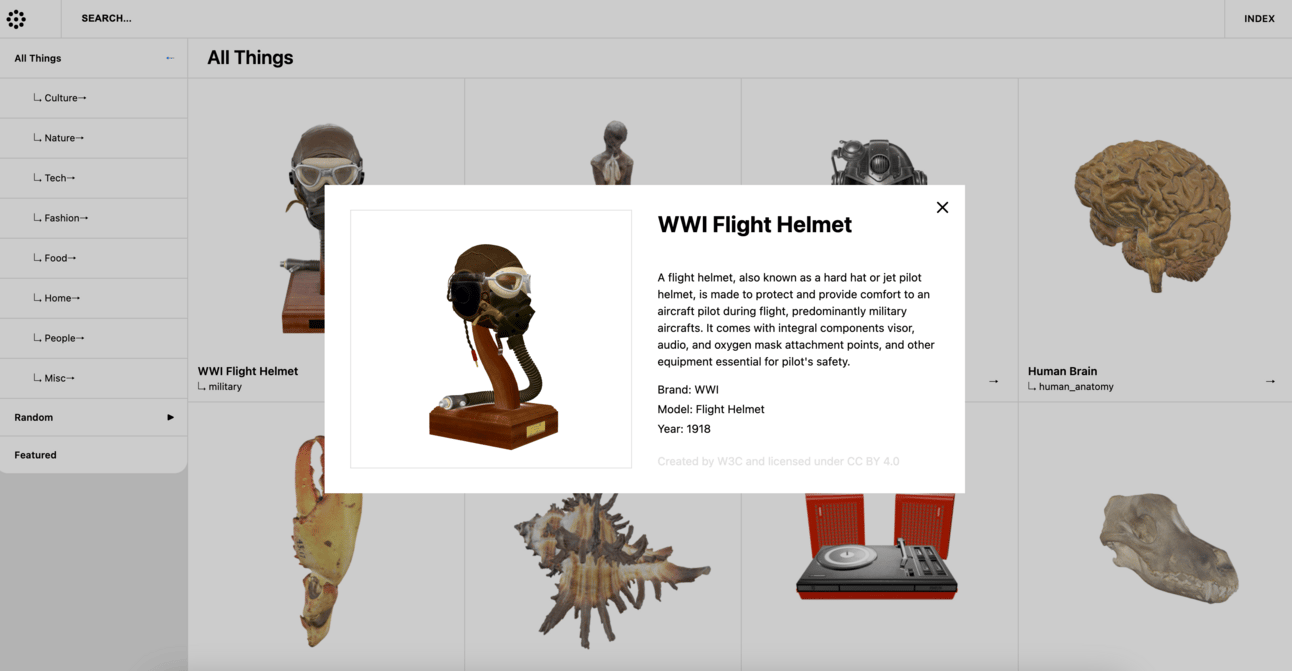Open the INDEX page

tap(1259, 19)
